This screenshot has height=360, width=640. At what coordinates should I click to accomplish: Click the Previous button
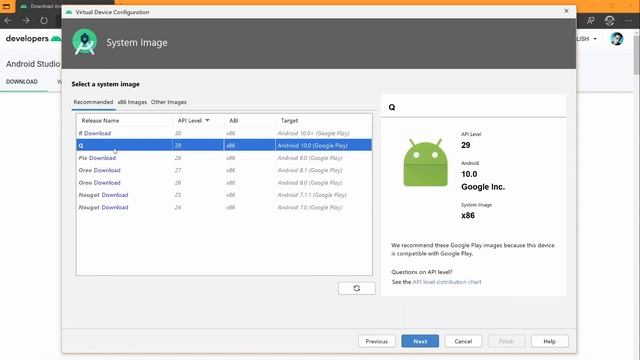click(376, 341)
